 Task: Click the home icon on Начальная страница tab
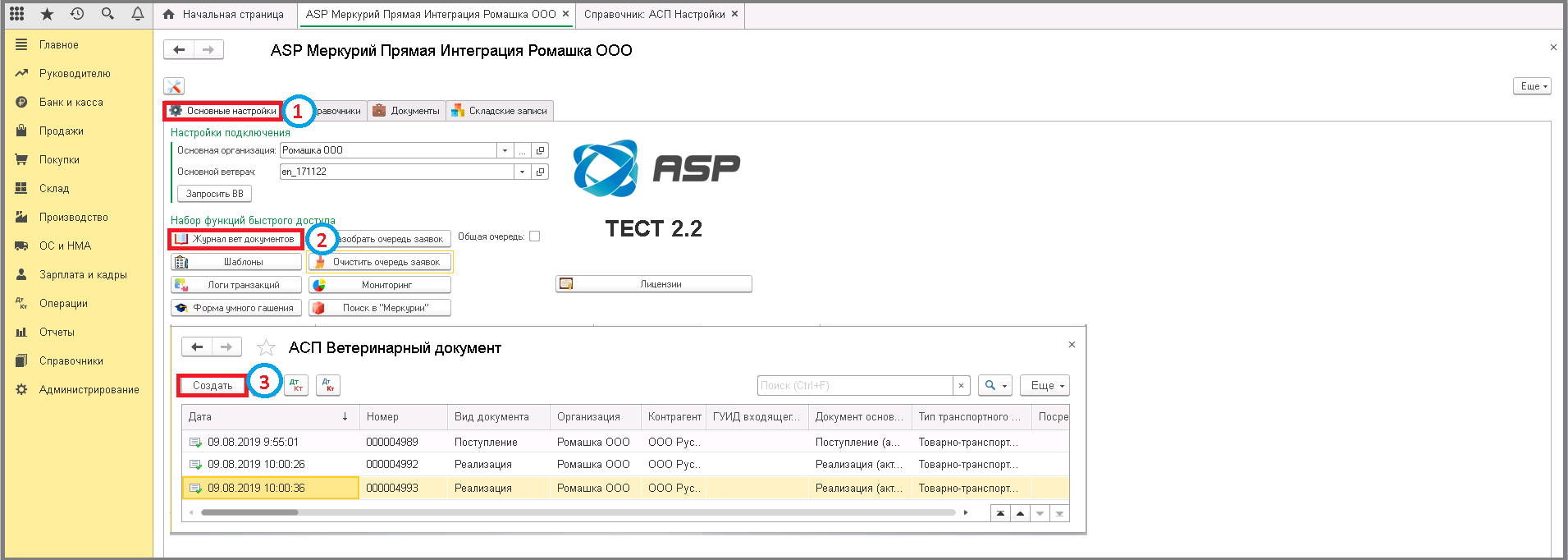[x=169, y=15]
